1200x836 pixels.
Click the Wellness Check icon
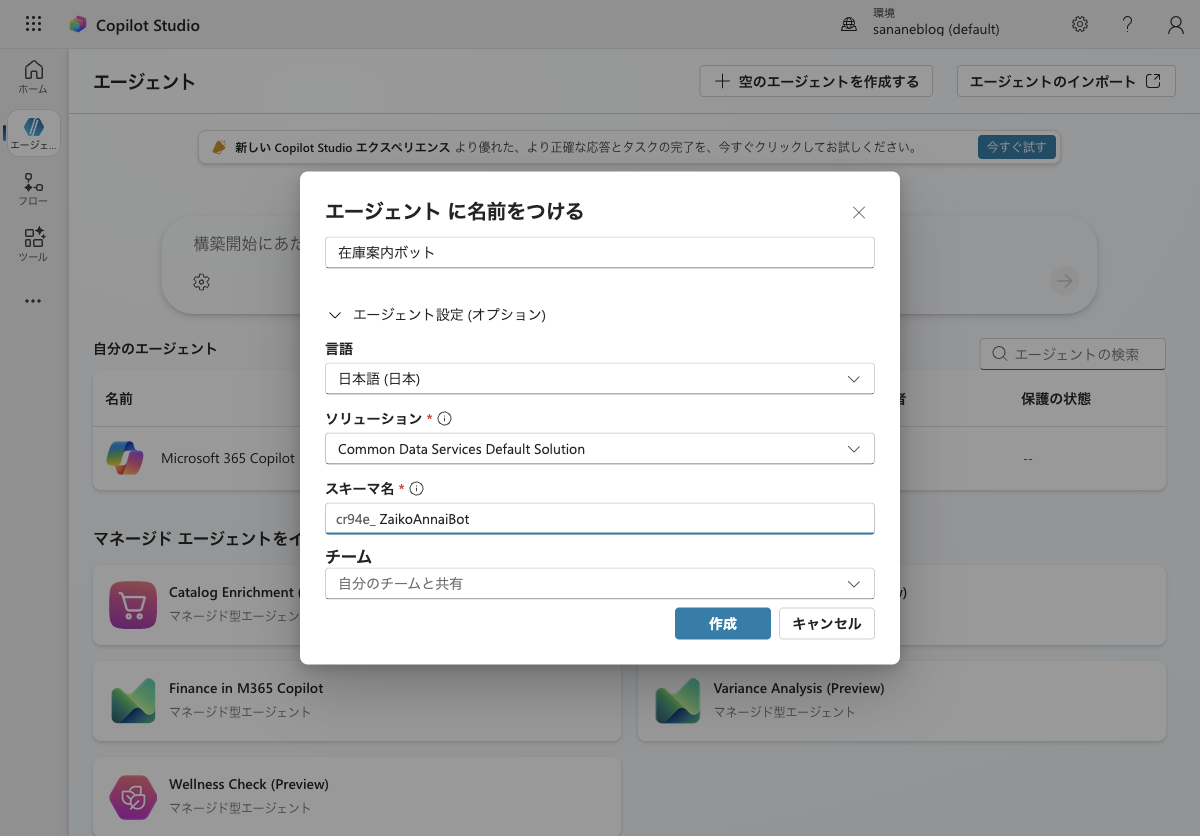[x=133, y=796]
